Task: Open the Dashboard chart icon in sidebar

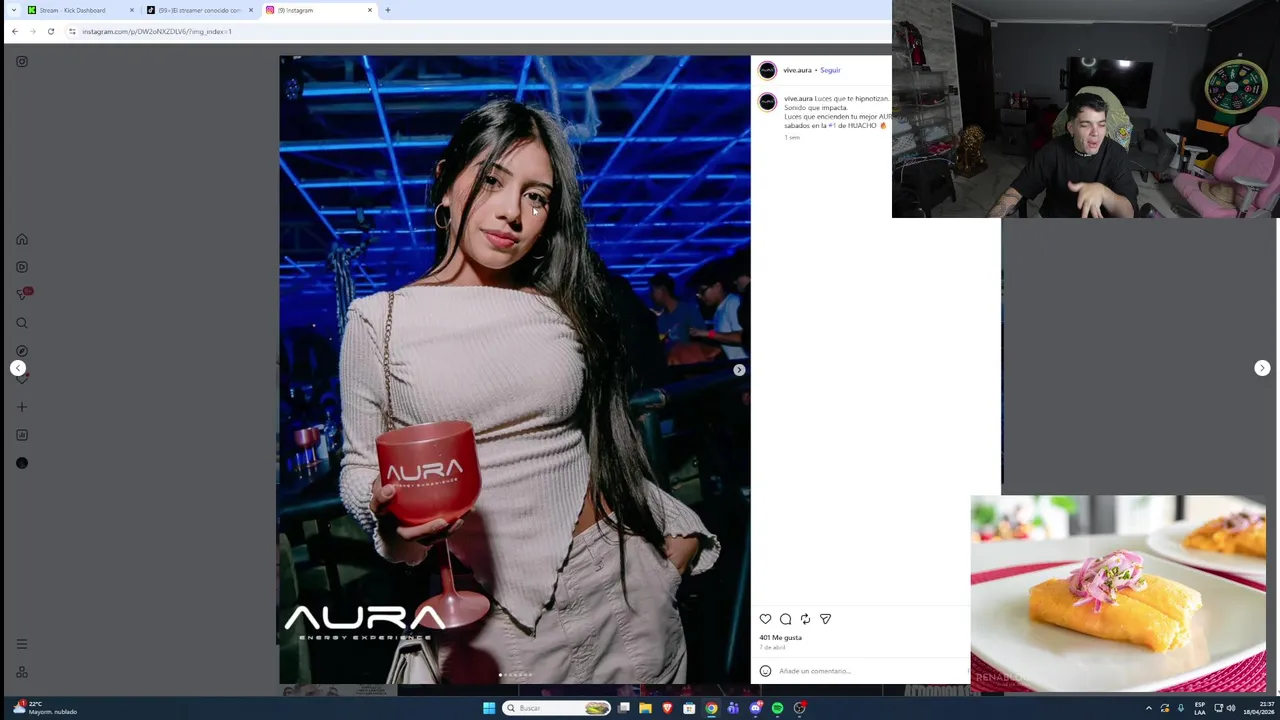Action: pos(22,435)
